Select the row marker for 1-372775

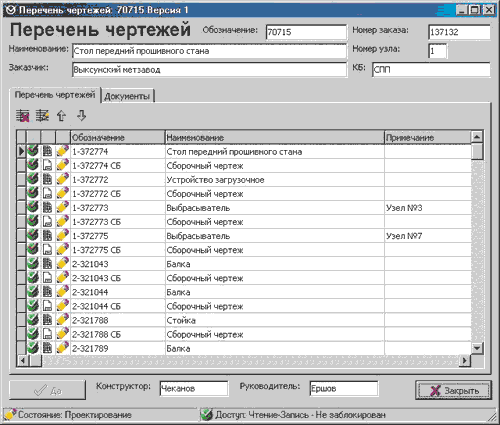pyautogui.click(x=21, y=236)
